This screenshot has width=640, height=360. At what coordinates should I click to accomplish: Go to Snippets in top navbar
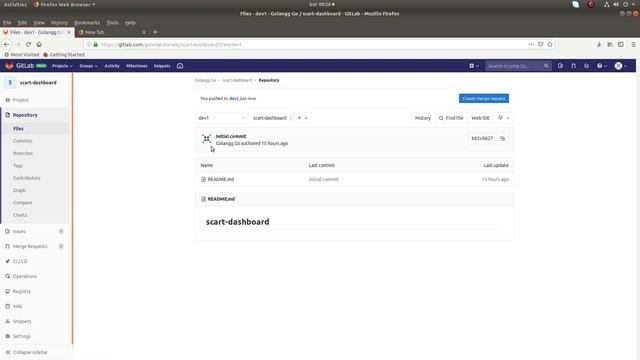(x=162, y=66)
